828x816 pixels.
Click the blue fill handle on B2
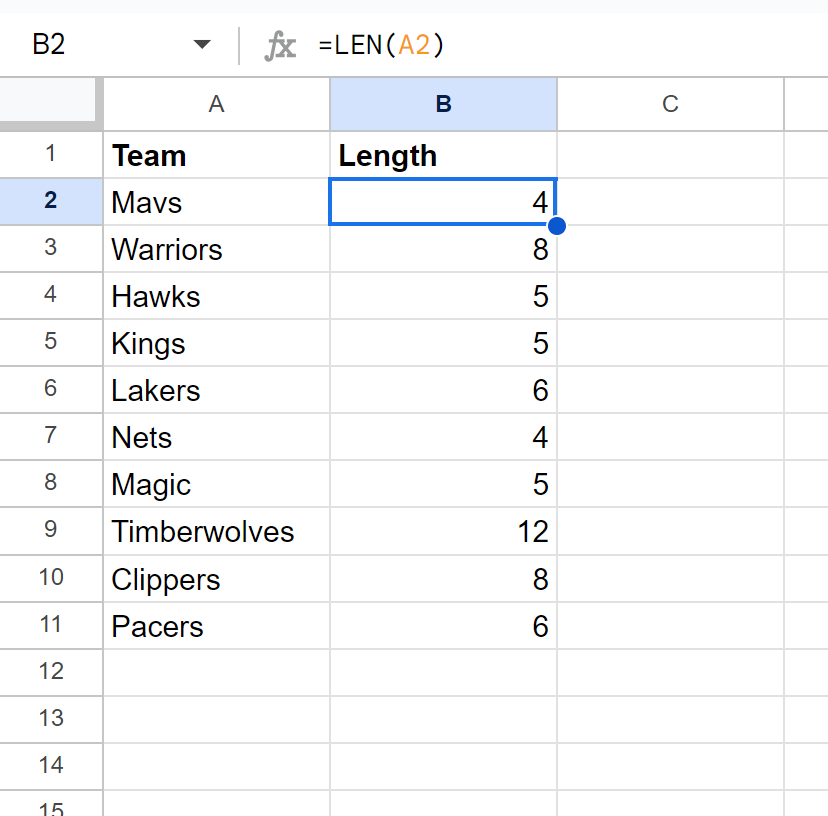(557, 226)
